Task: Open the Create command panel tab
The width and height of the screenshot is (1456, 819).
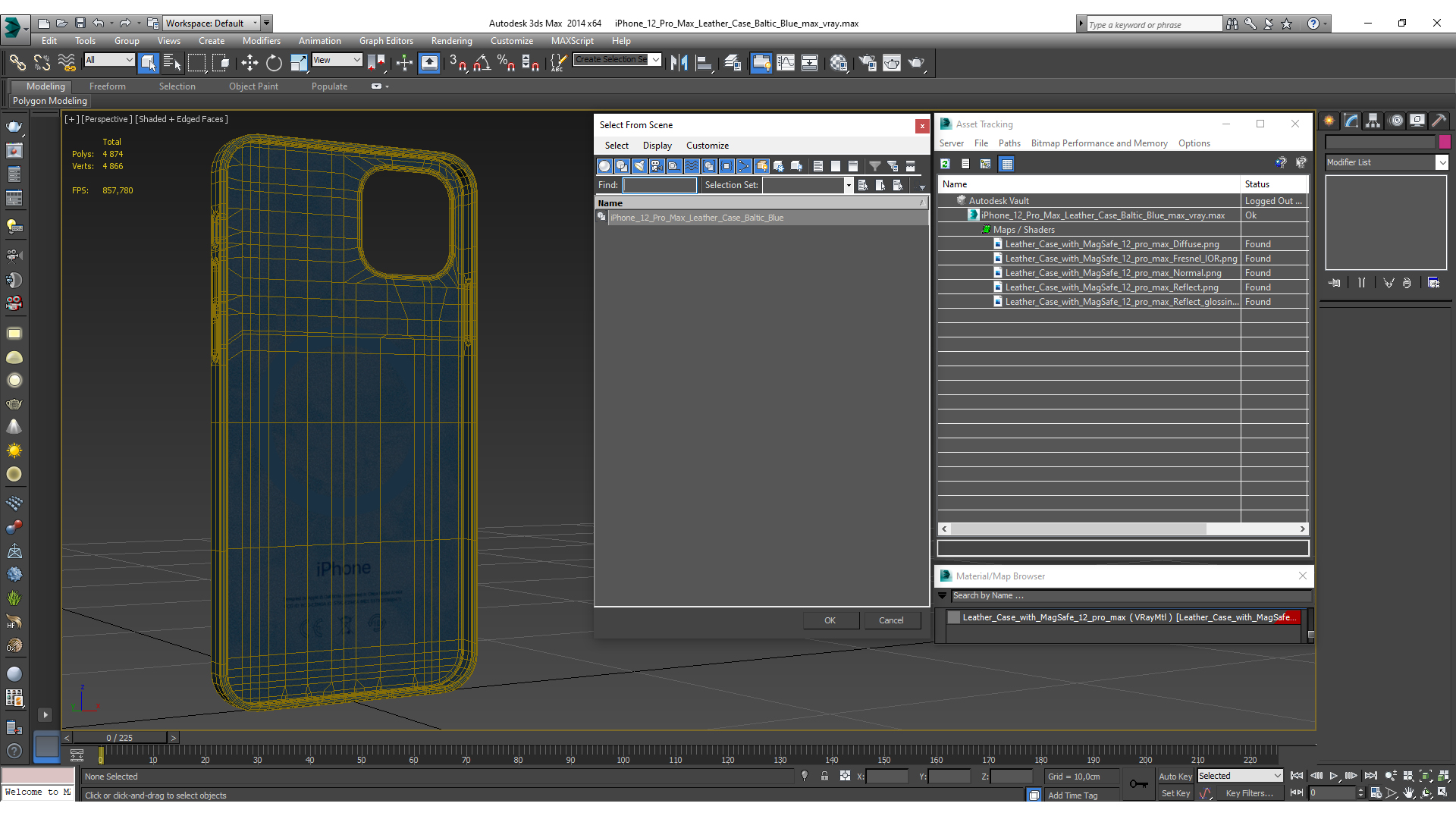Action: pos(1329,121)
